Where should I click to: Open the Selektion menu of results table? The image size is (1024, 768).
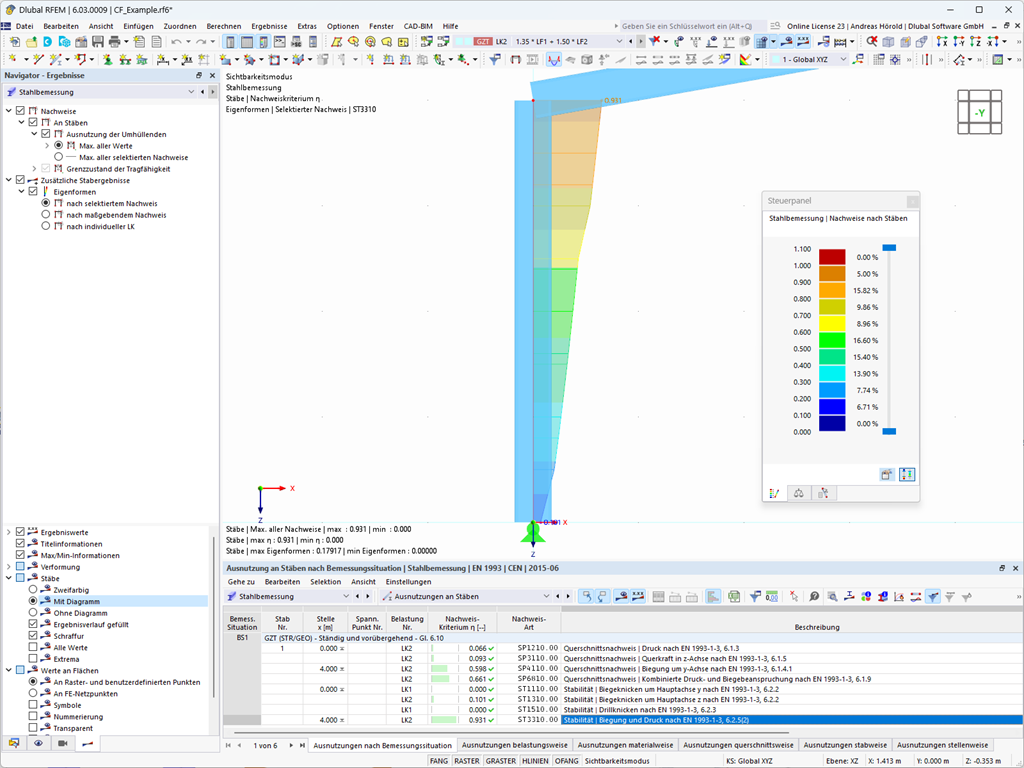click(x=325, y=581)
